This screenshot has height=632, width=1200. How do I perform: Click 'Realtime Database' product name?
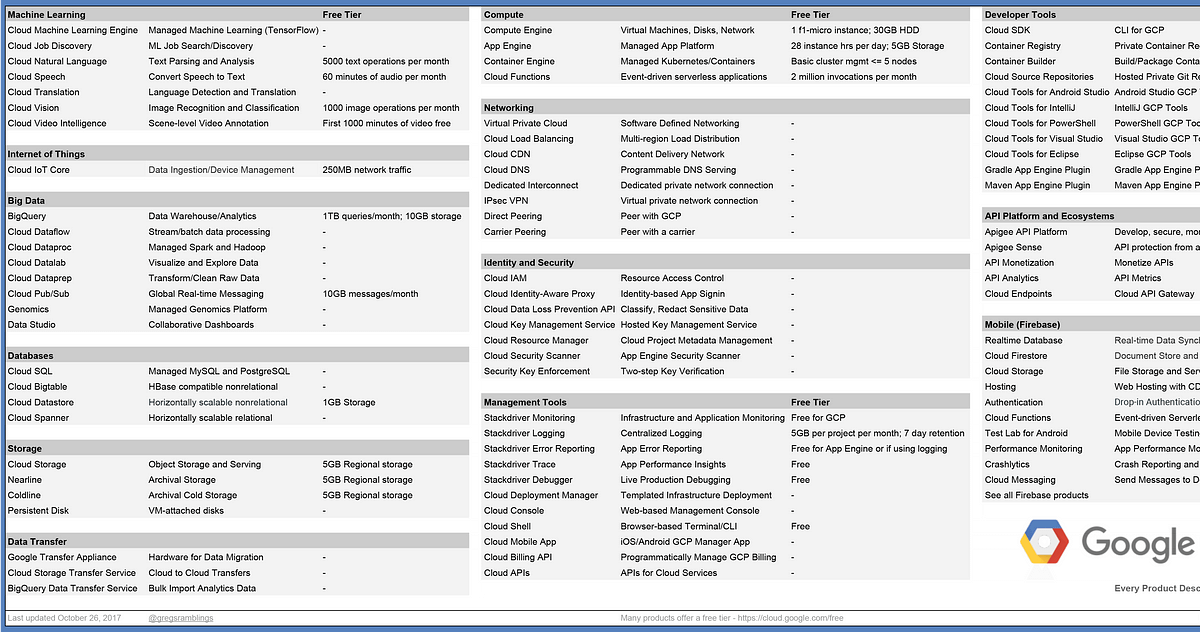pos(1024,341)
